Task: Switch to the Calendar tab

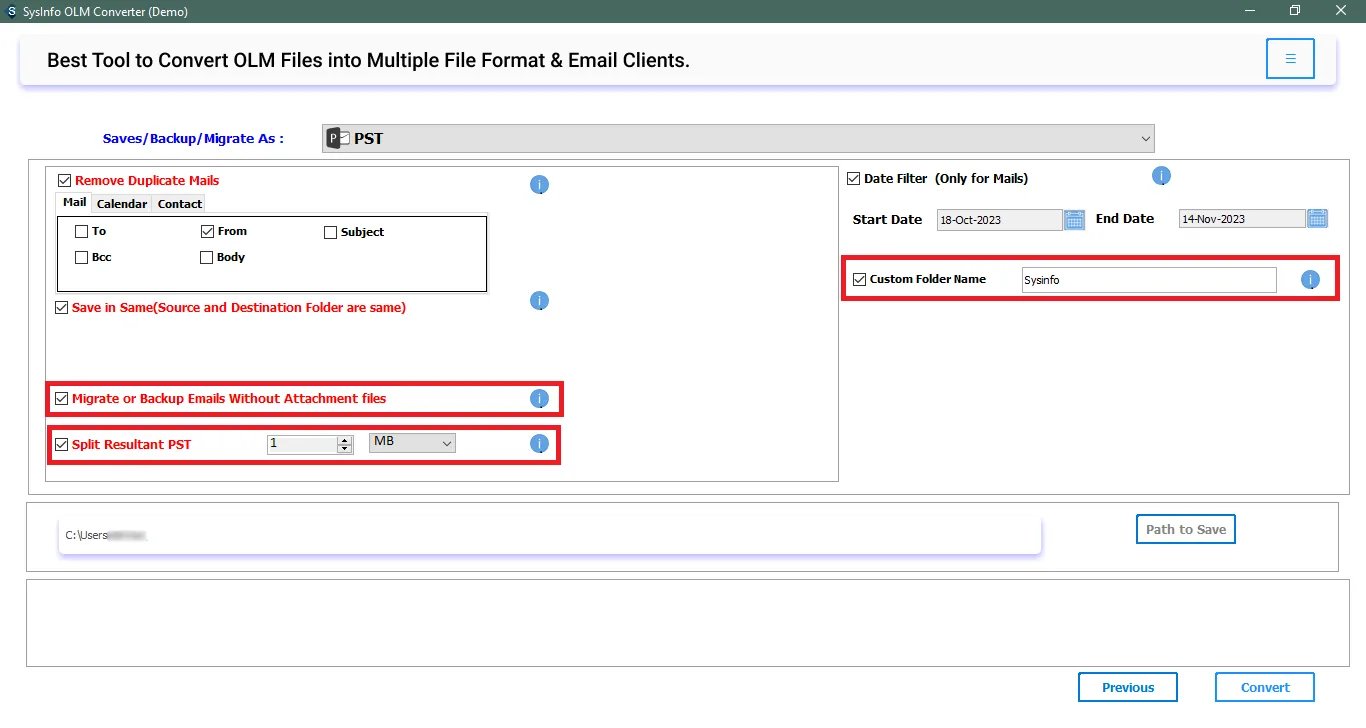Action: coord(122,204)
